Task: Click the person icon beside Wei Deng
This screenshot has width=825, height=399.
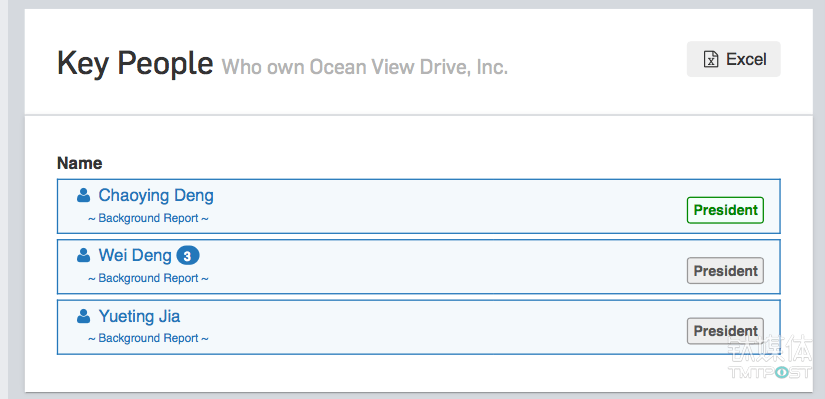Action: point(84,256)
